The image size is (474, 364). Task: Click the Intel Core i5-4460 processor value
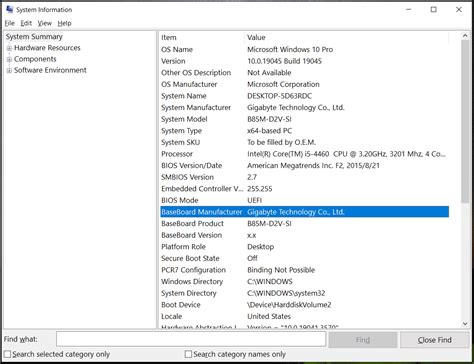tap(346, 154)
